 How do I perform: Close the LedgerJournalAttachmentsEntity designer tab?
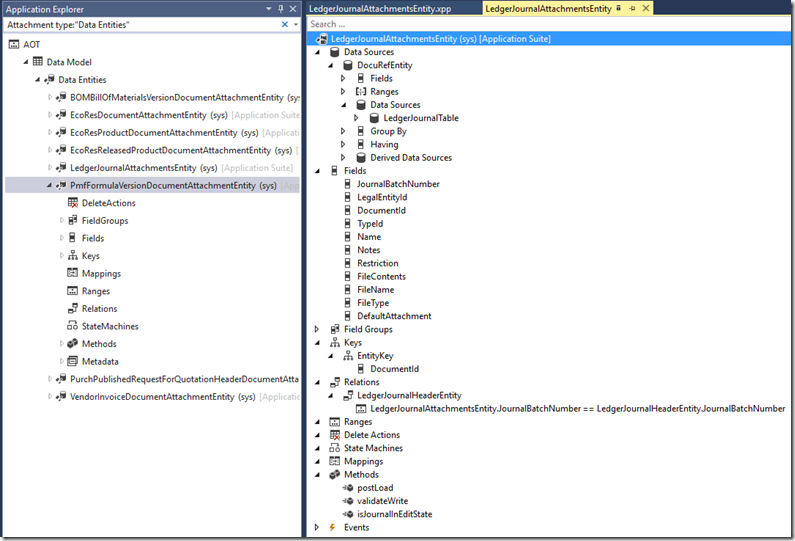click(x=646, y=8)
